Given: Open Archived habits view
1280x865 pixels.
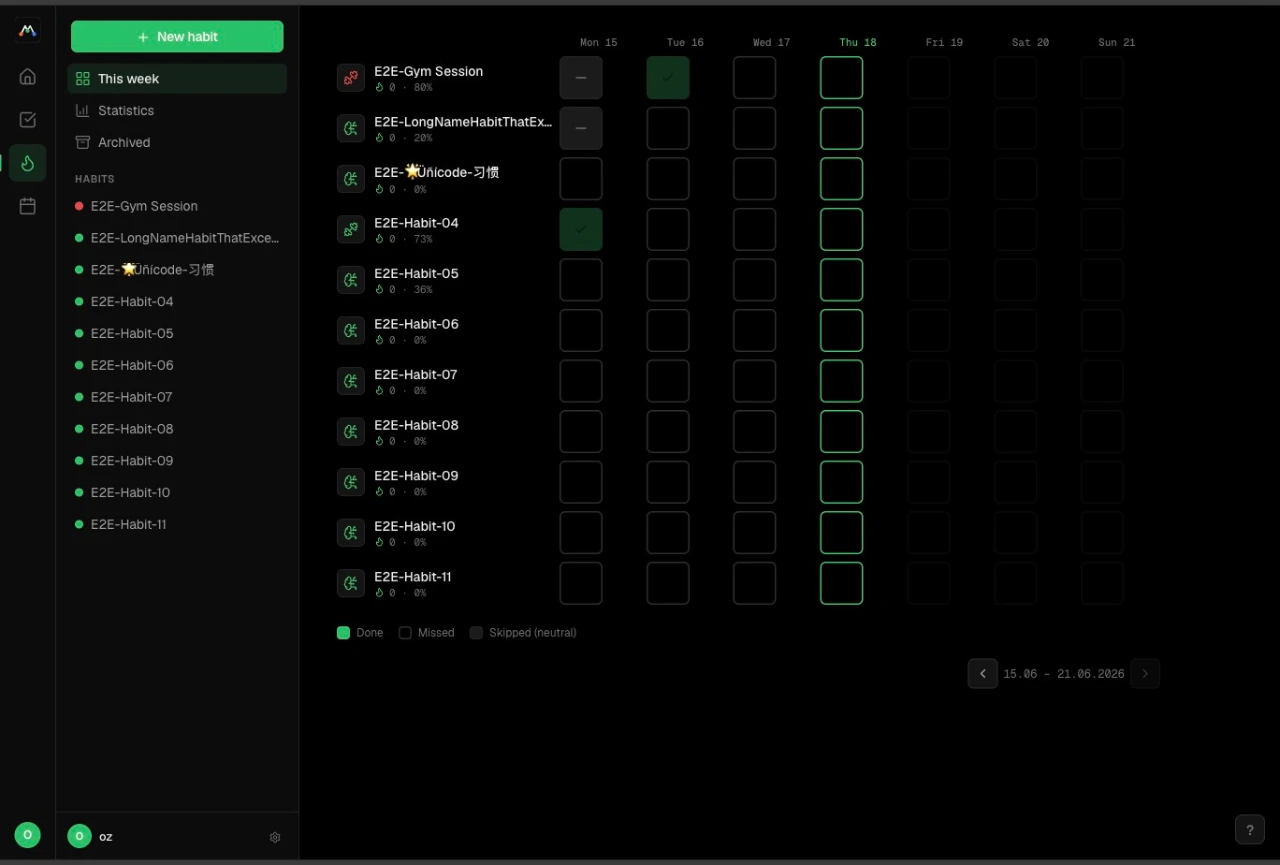Looking at the screenshot, I should pos(177,142).
